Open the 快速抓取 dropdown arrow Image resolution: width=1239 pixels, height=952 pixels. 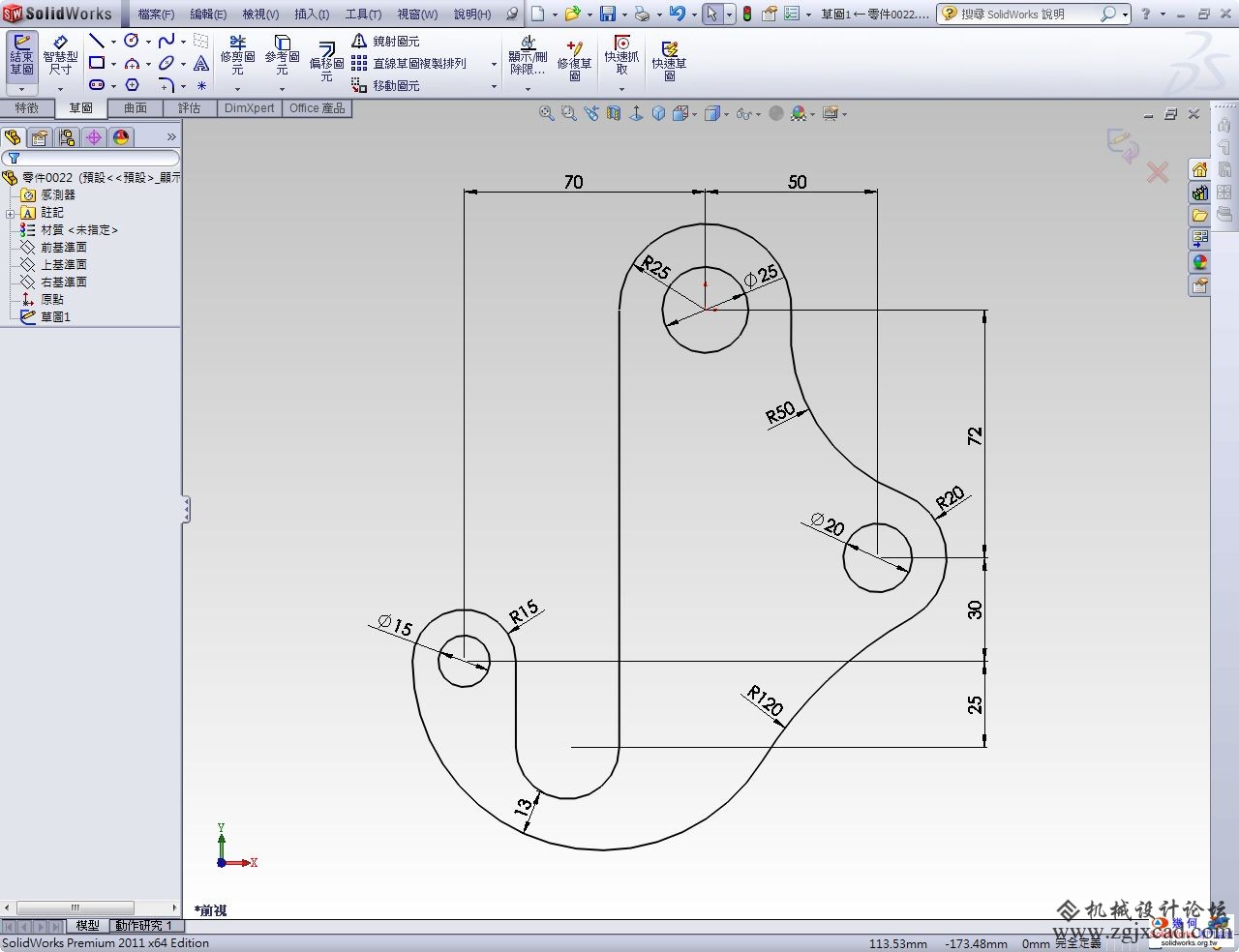pyautogui.click(x=621, y=88)
